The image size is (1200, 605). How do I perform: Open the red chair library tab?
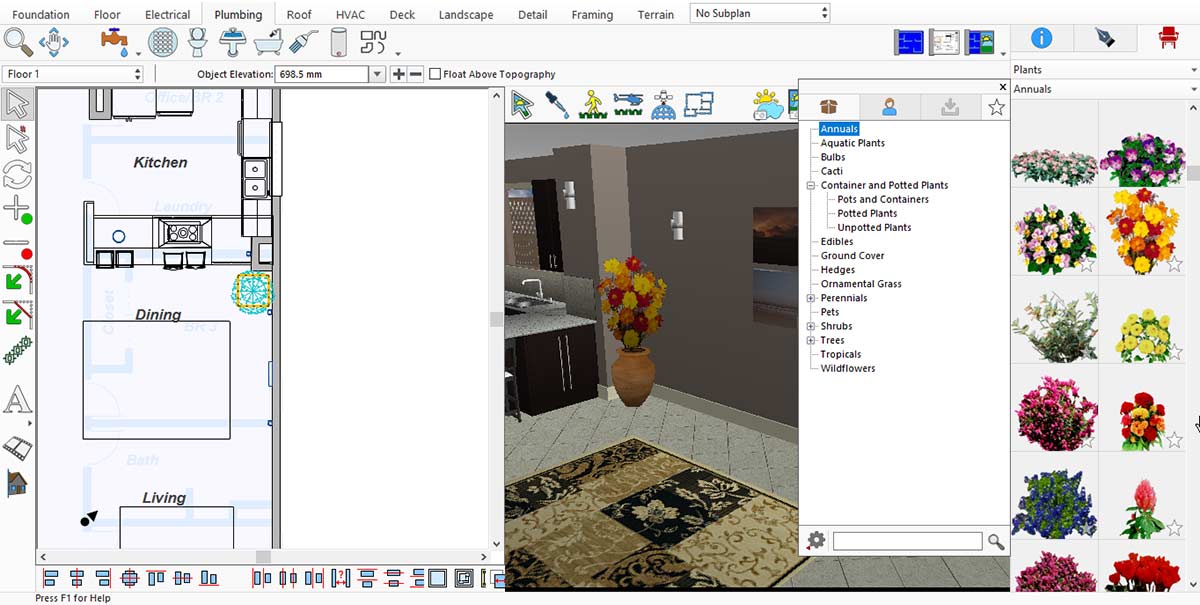click(x=1167, y=39)
